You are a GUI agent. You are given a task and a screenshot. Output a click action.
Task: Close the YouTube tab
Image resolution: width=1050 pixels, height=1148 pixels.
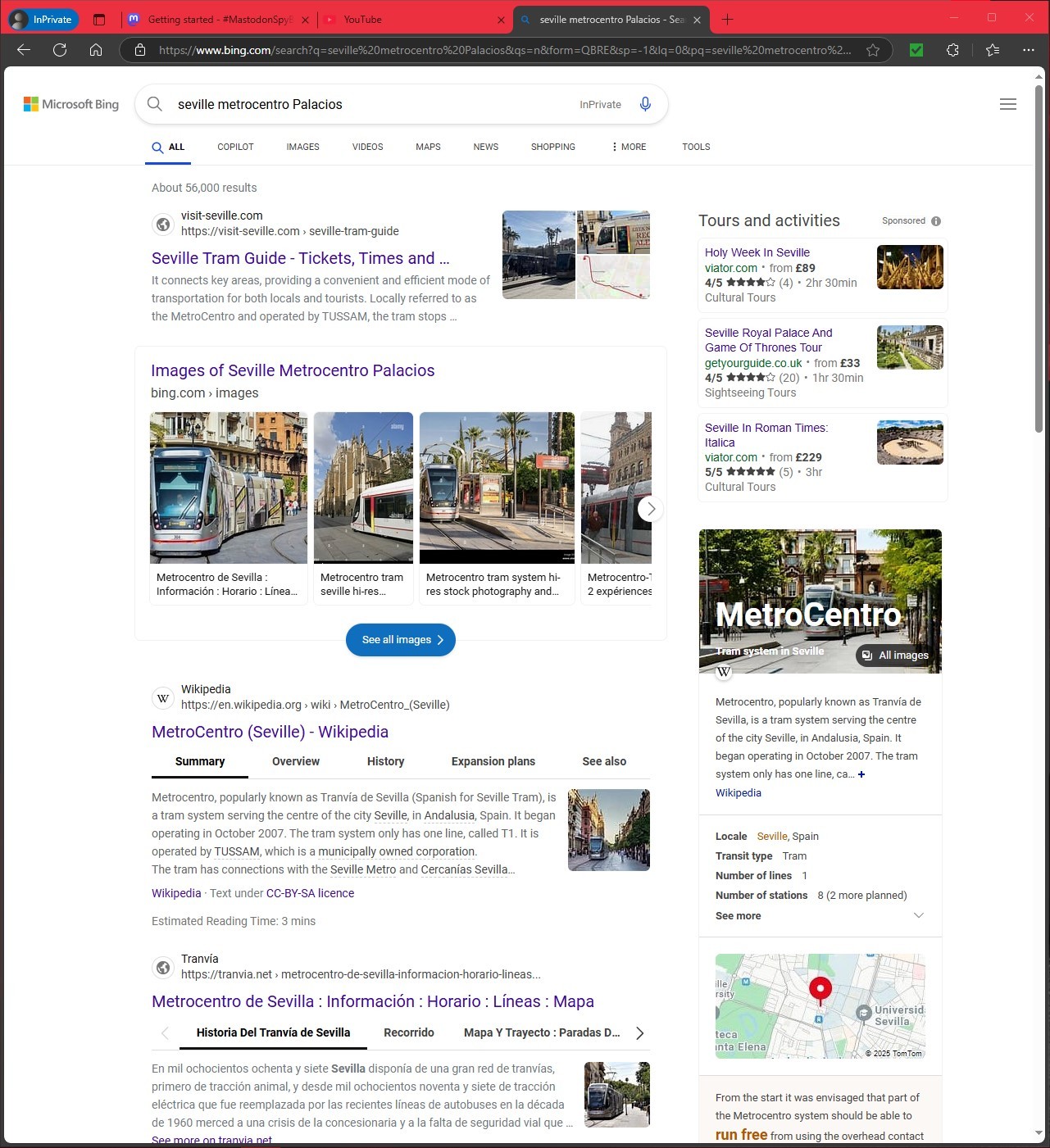tap(502, 20)
